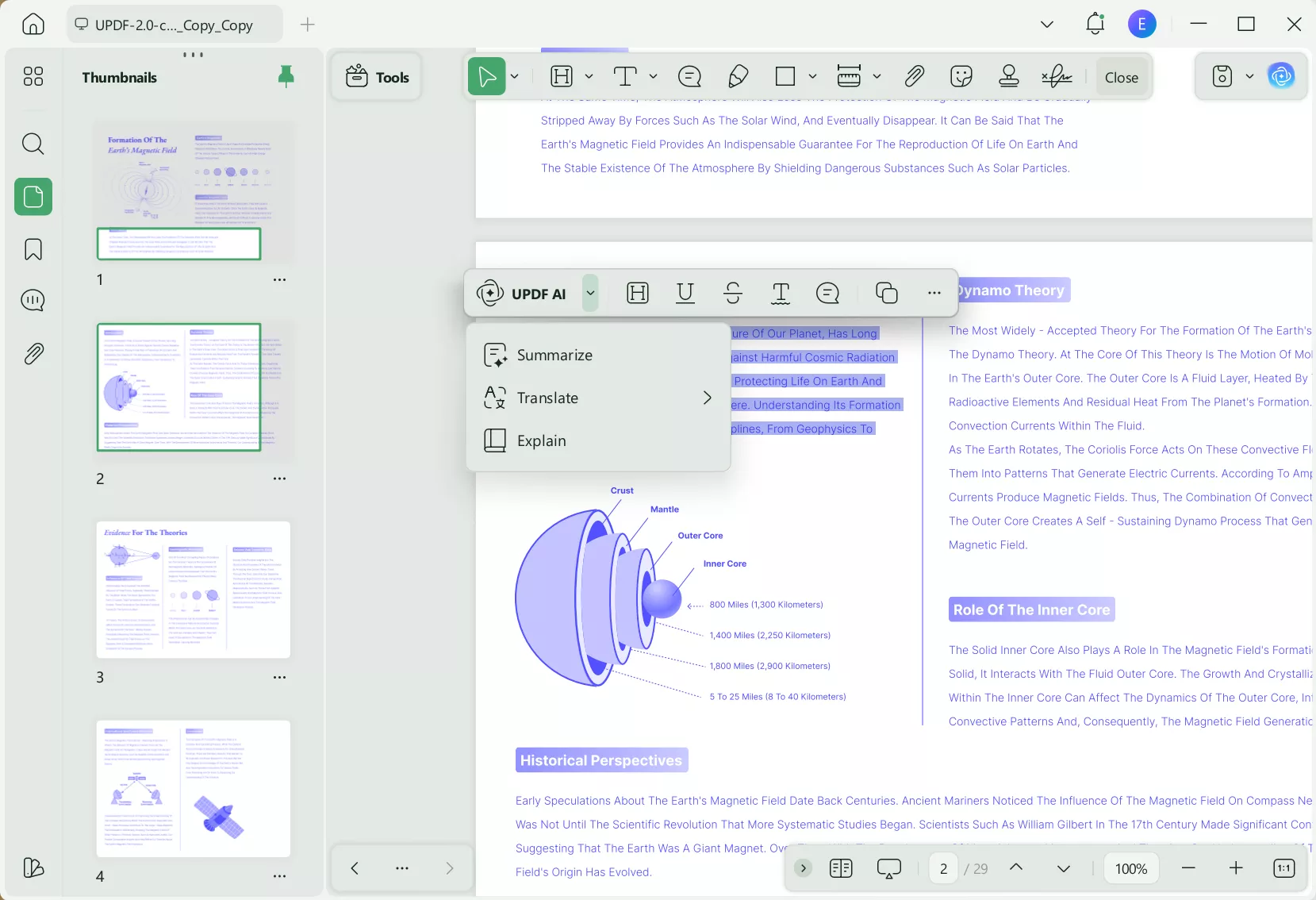Apply underline from floating selection toolbar
Image resolution: width=1316 pixels, height=900 pixels.
685,294
